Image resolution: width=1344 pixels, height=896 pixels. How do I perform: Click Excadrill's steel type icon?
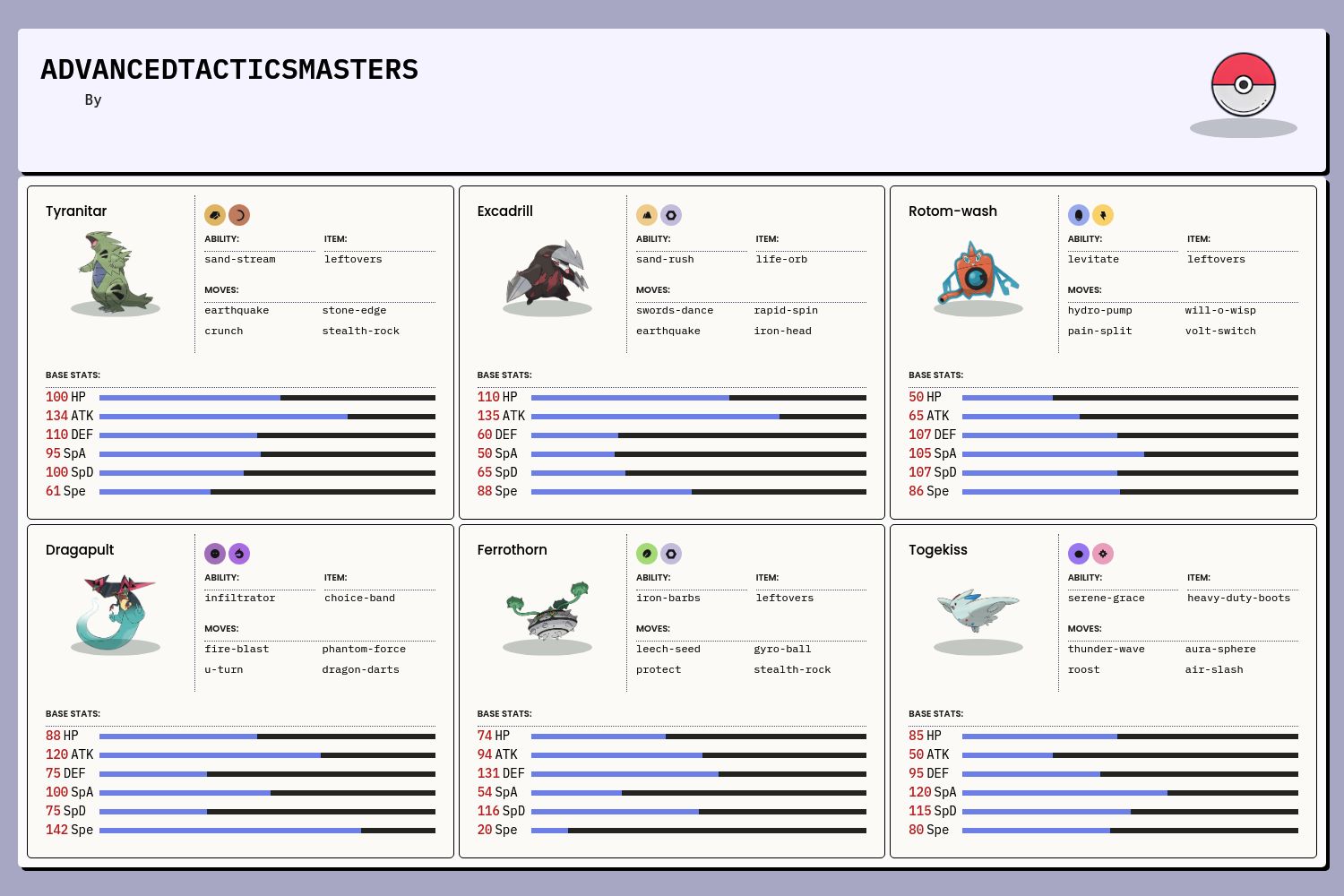[671, 215]
